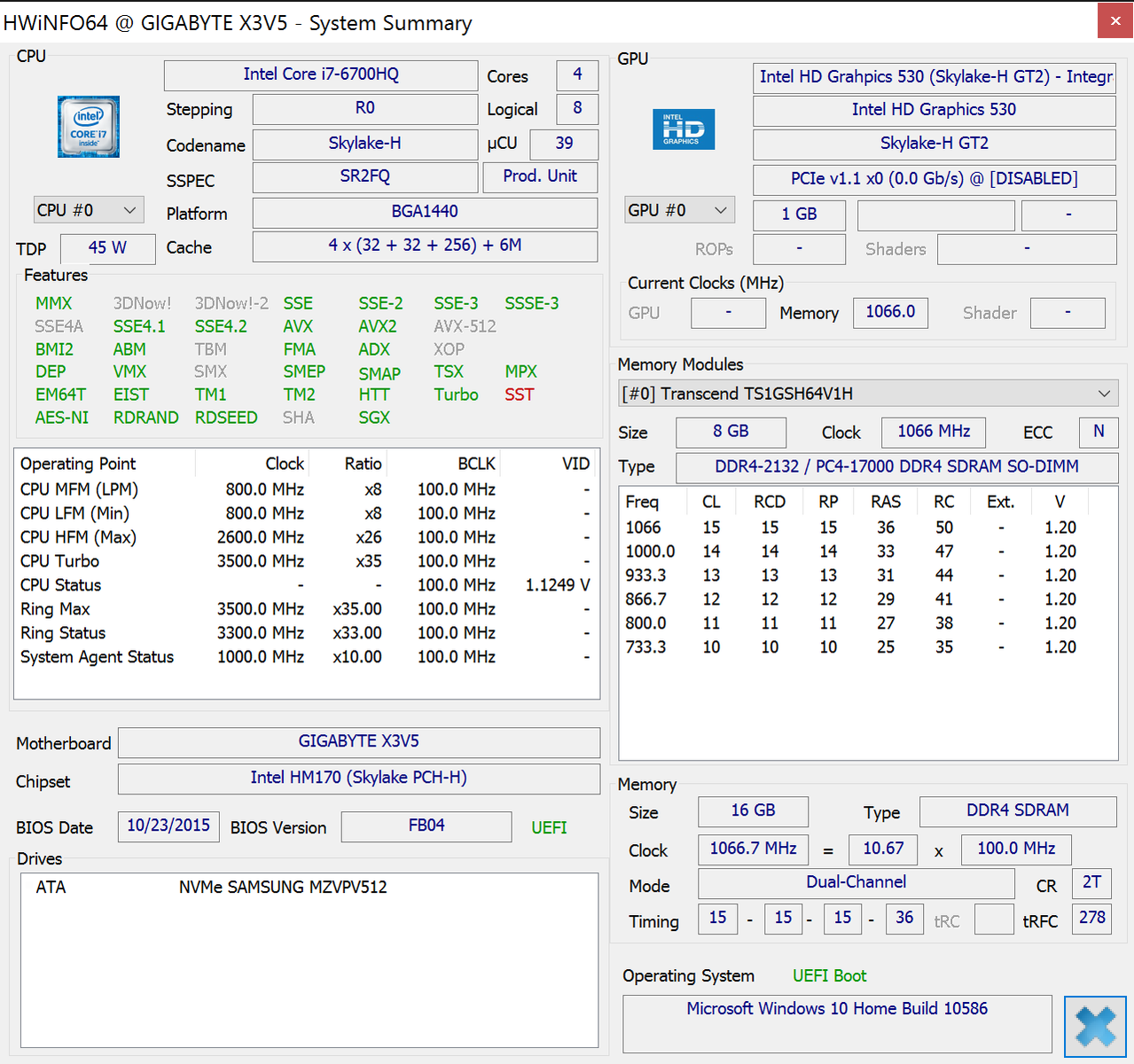Image resolution: width=1134 pixels, height=1064 pixels.
Task: Click the GPU memory clock value 1066.0
Action: [x=891, y=313]
